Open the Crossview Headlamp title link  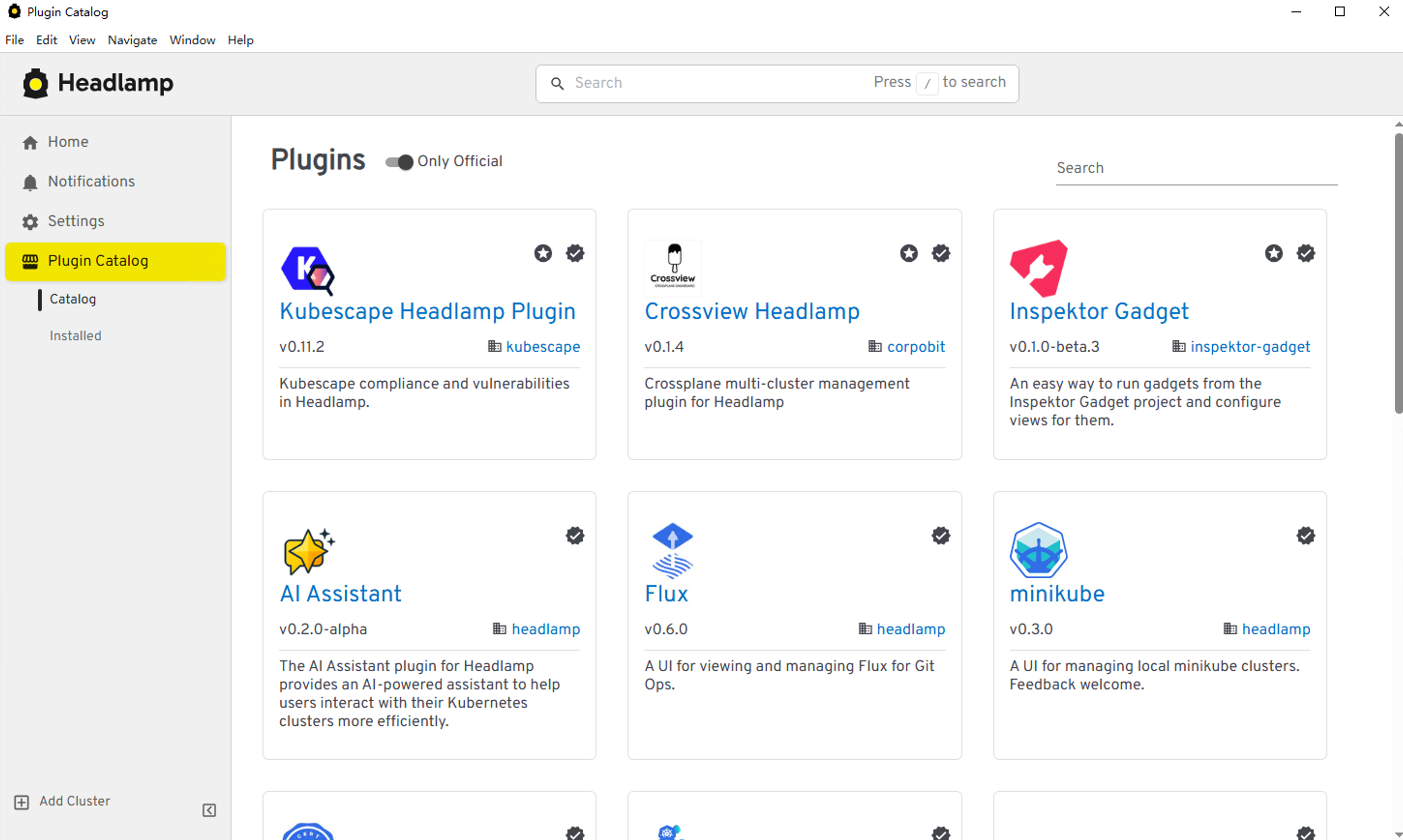pyautogui.click(x=752, y=311)
